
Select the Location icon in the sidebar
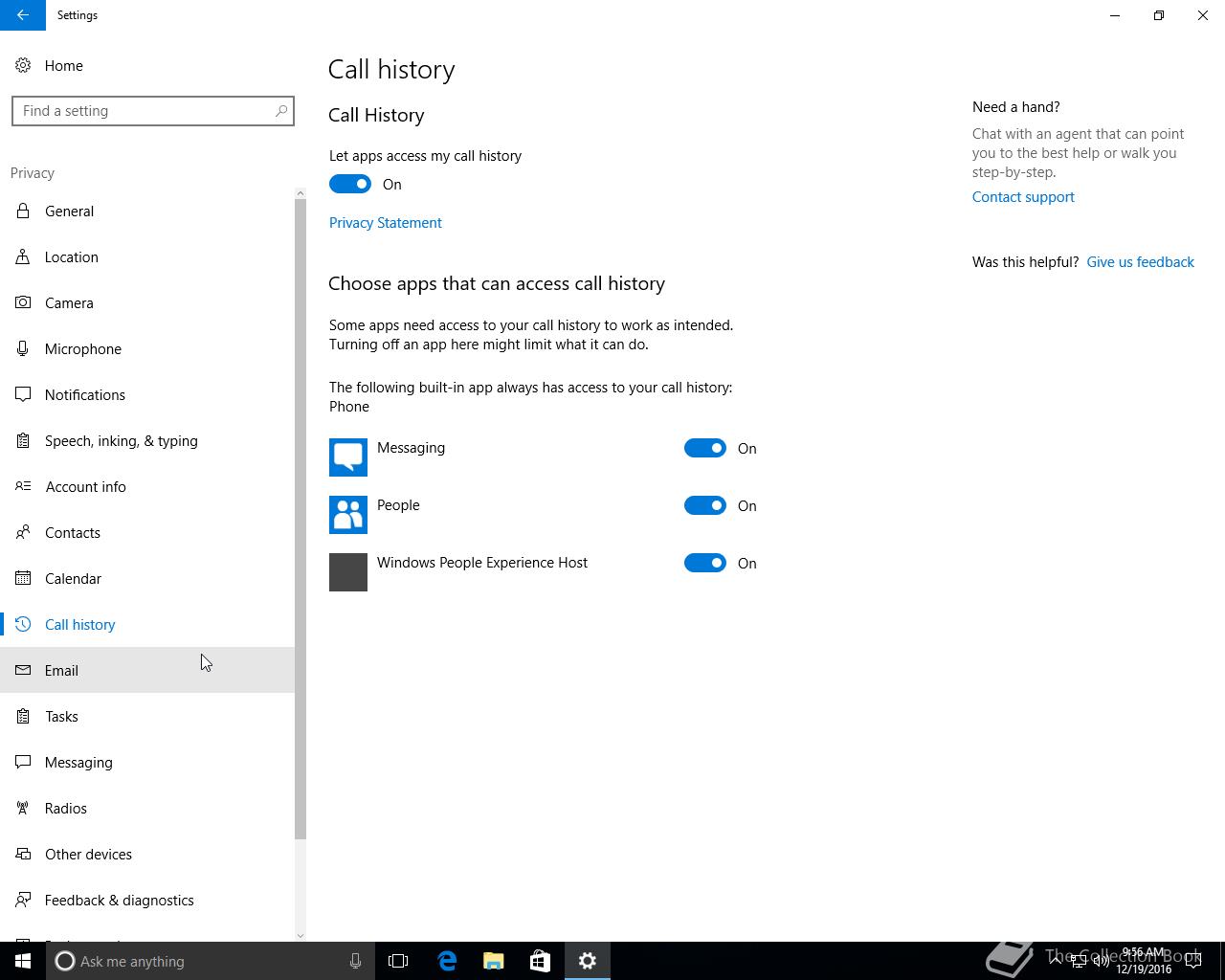pyautogui.click(x=23, y=256)
